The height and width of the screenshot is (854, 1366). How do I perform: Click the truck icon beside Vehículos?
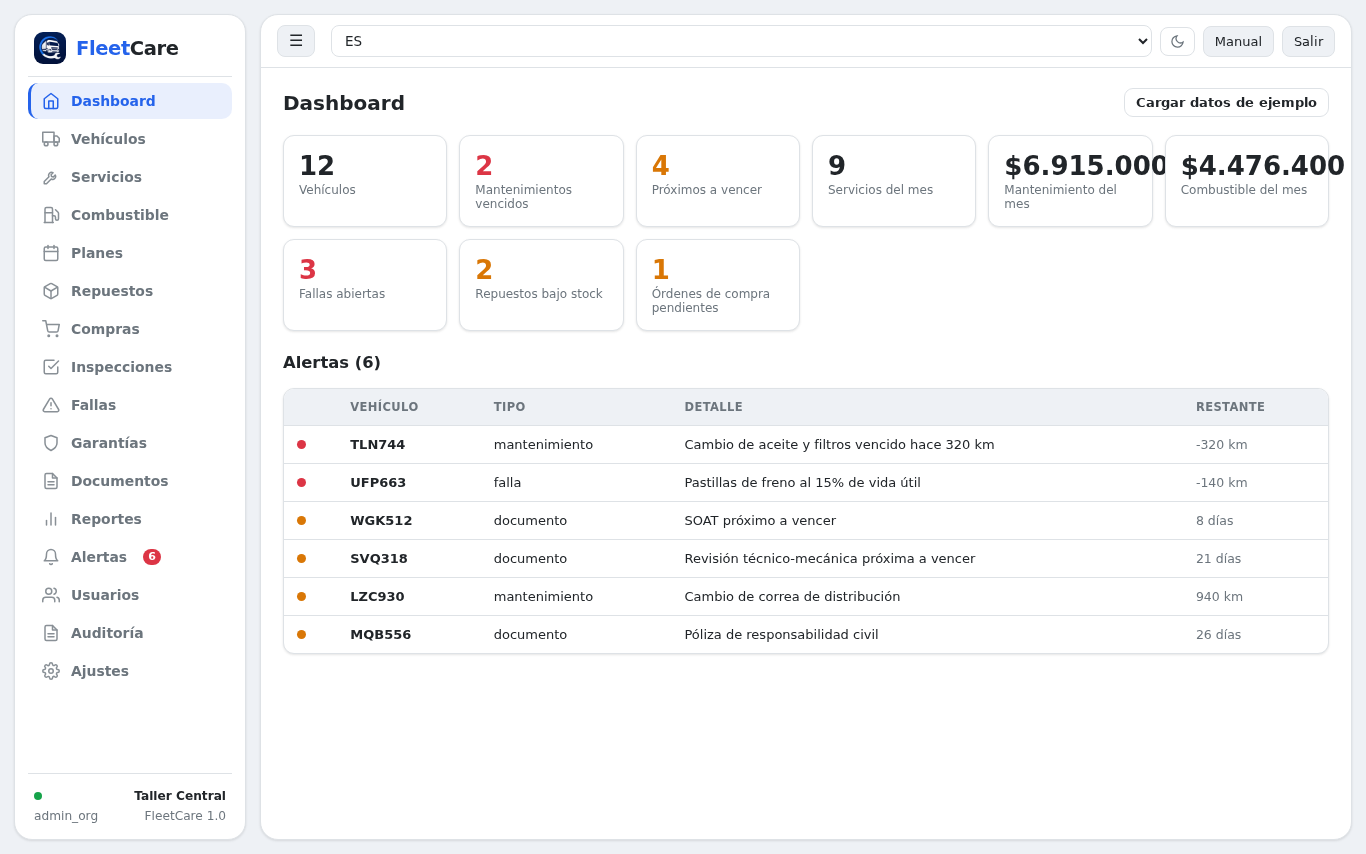pyautogui.click(x=51, y=139)
